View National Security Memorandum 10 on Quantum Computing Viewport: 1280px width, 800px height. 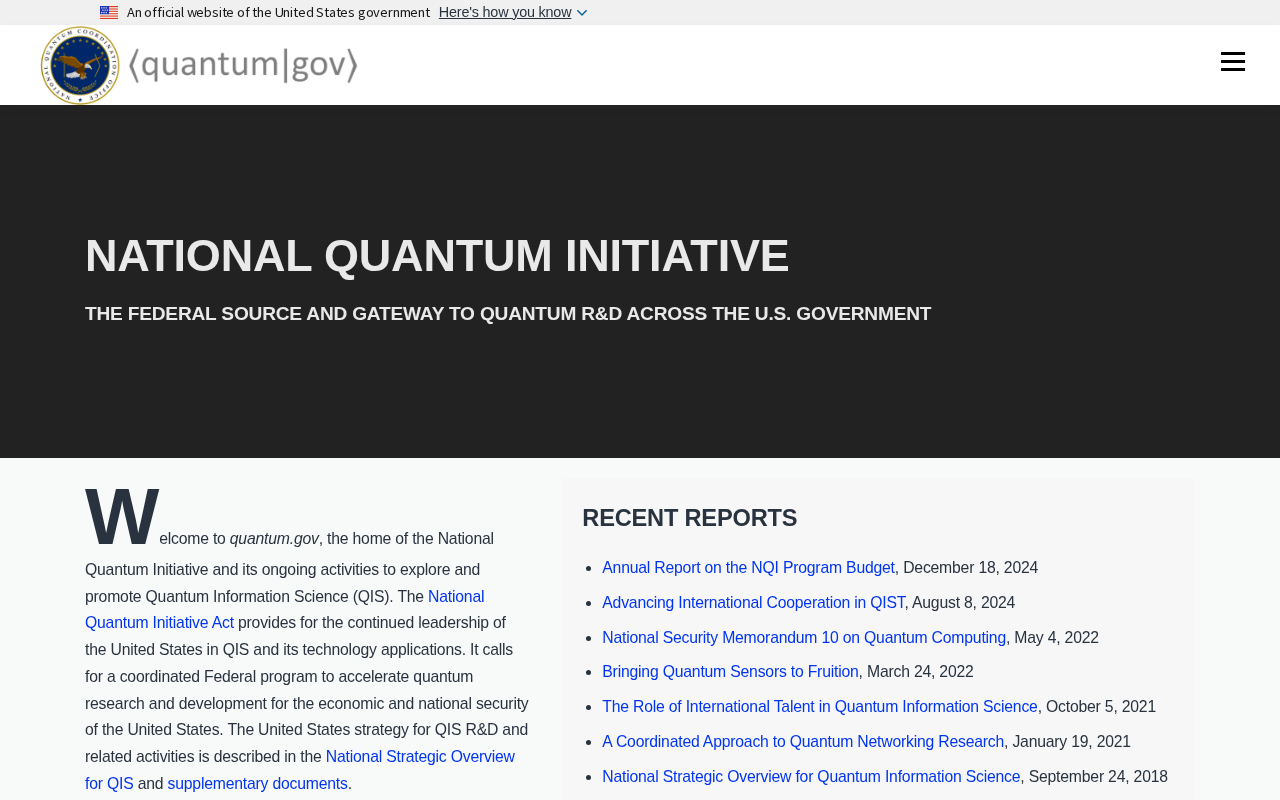pos(804,638)
